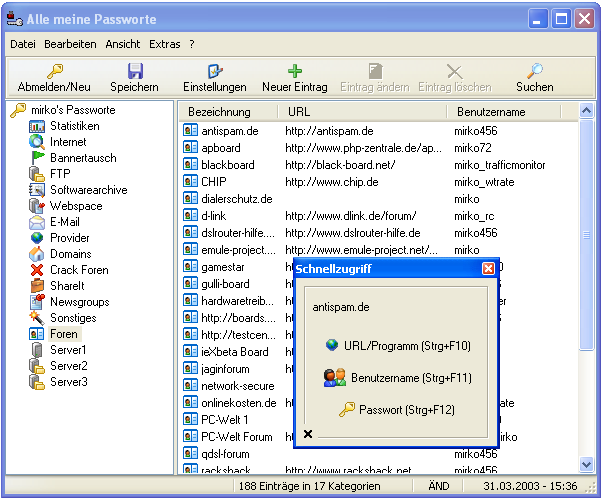Select the Server1 category icon

coord(37,350)
